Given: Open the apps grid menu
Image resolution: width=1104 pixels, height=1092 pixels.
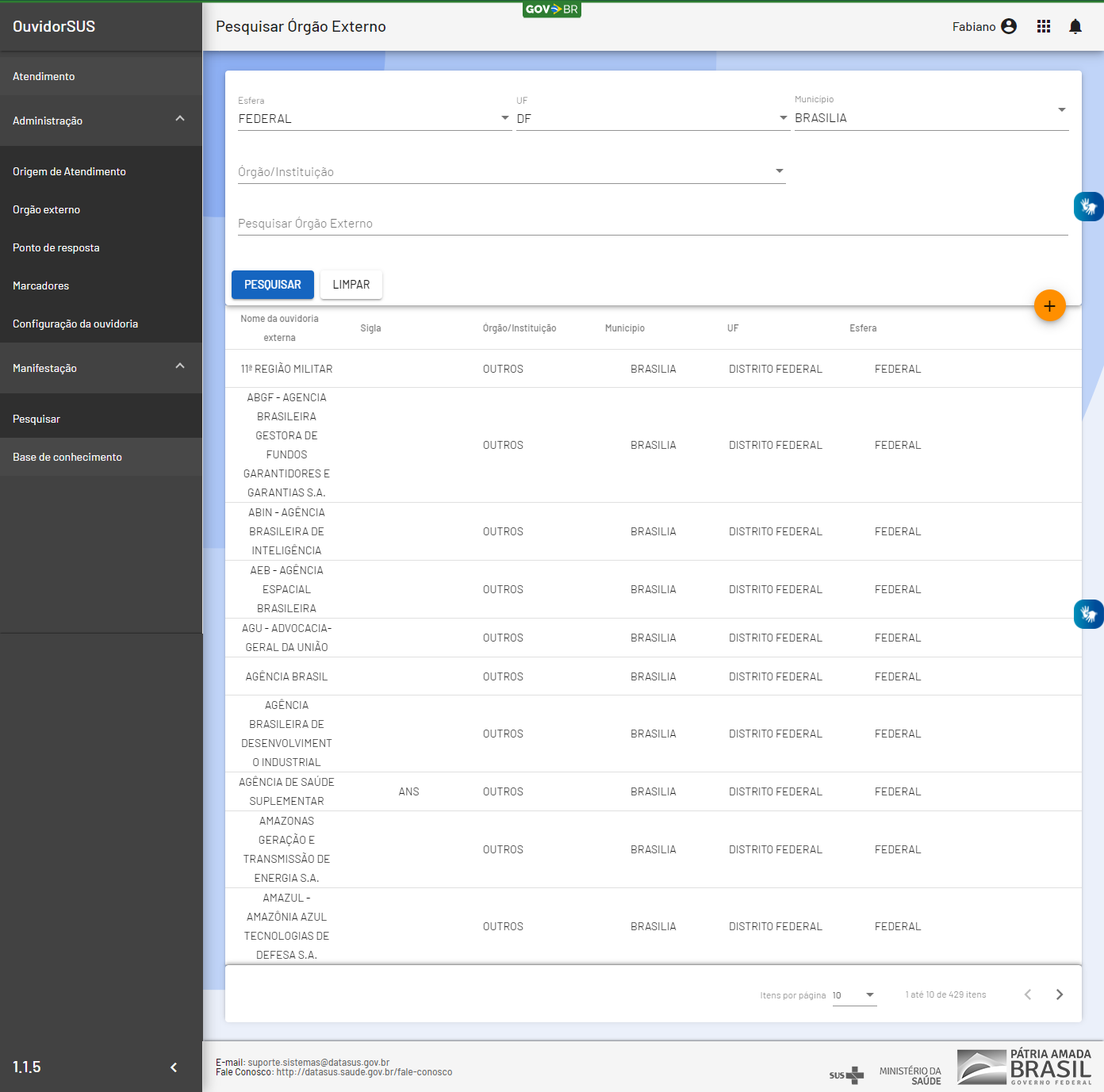Looking at the screenshot, I should click(x=1043, y=27).
